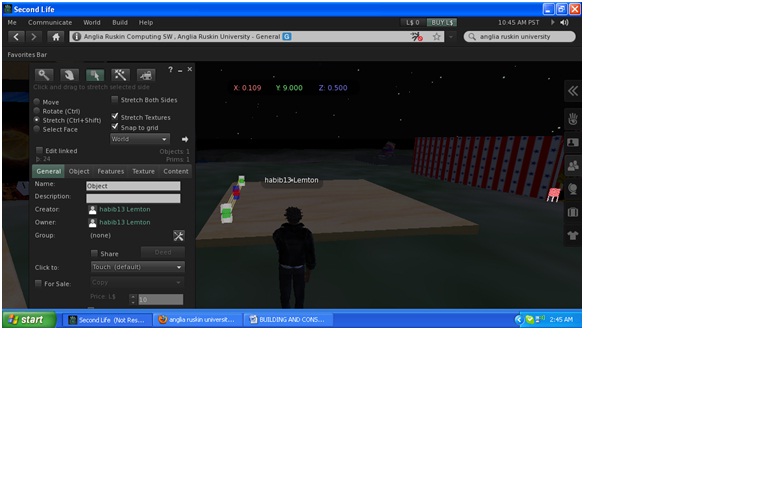
Task: Open location info icon in address bar
Action: point(76,37)
